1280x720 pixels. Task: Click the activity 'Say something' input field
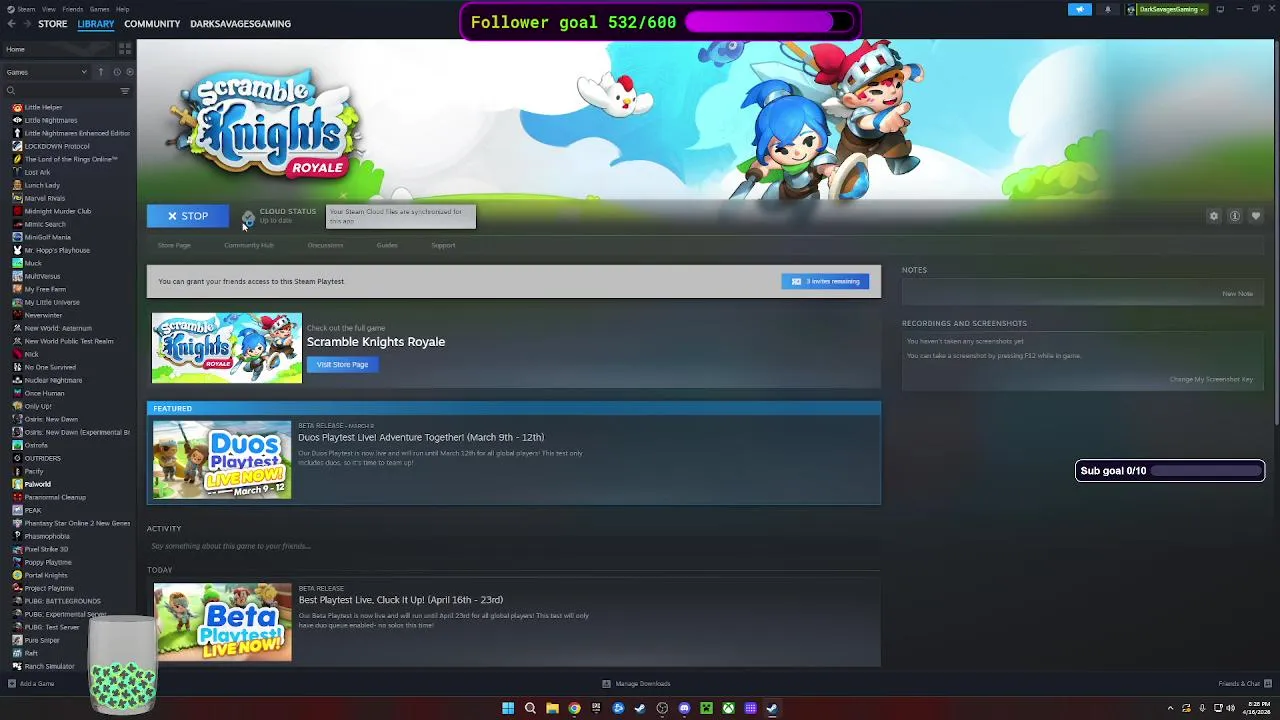coord(514,546)
